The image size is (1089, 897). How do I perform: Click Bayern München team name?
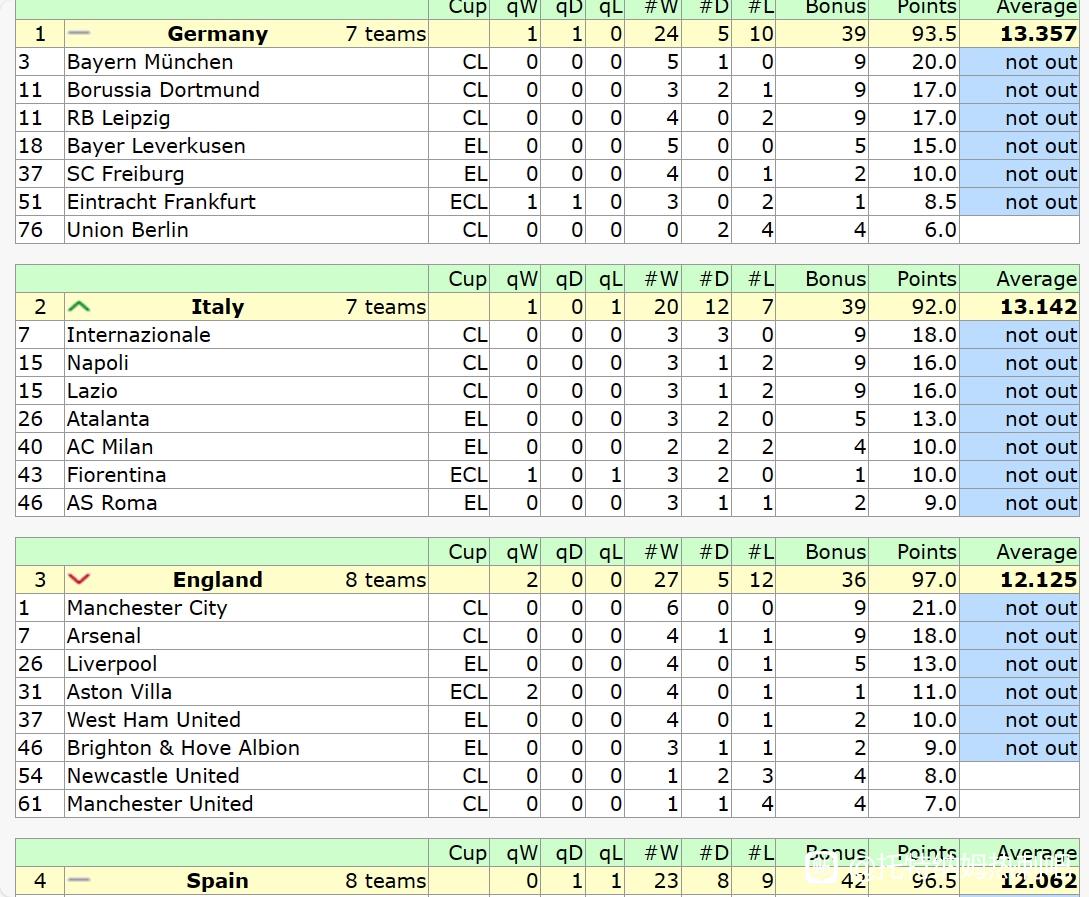pos(150,62)
